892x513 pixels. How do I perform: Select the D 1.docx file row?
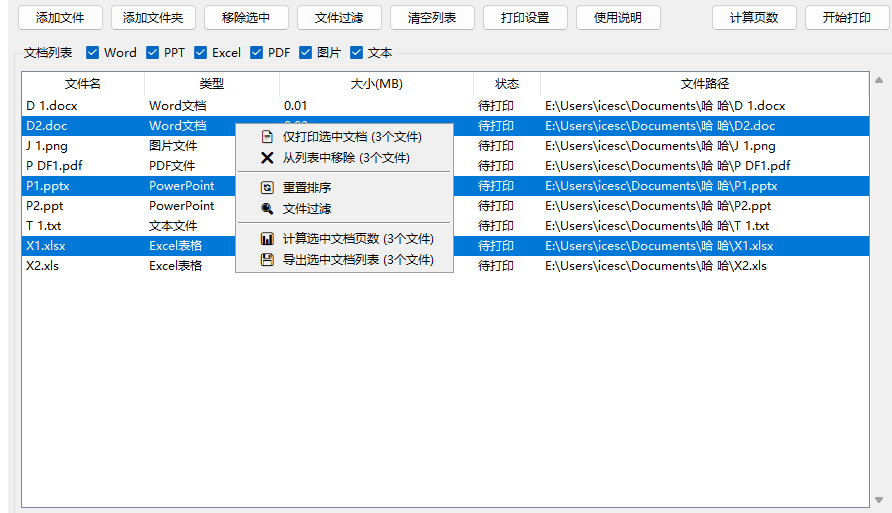point(445,106)
